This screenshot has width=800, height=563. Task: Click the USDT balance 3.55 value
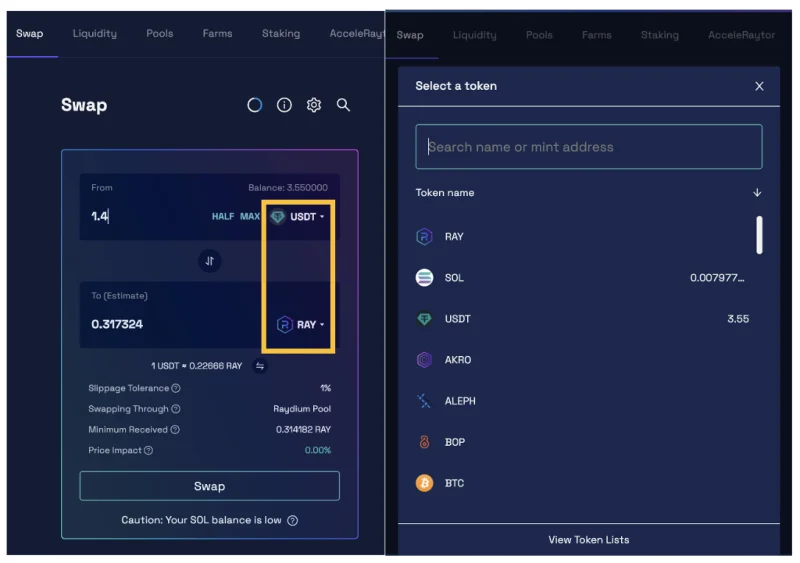click(x=738, y=319)
